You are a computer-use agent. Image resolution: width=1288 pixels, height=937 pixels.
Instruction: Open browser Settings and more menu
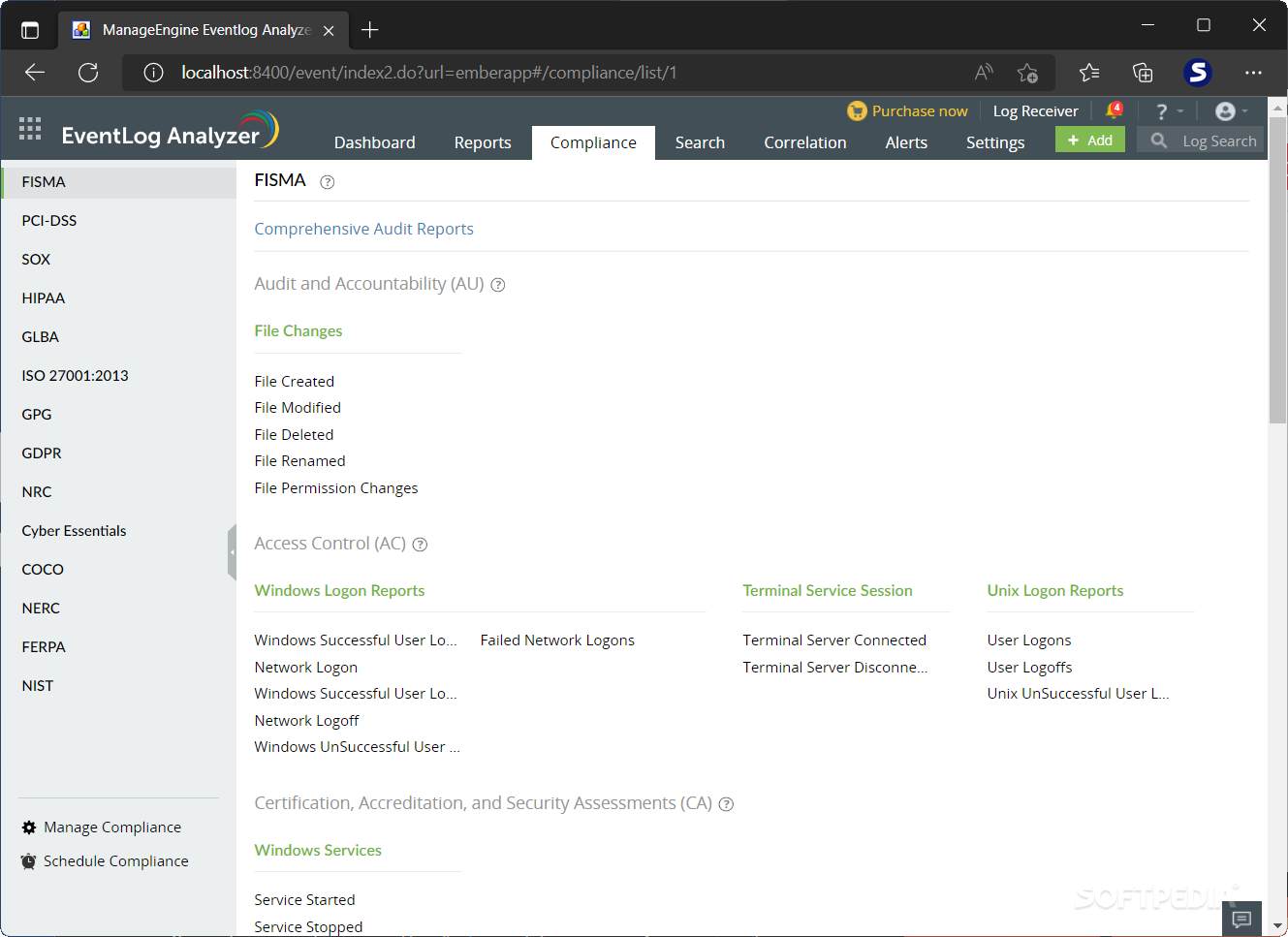click(1253, 73)
